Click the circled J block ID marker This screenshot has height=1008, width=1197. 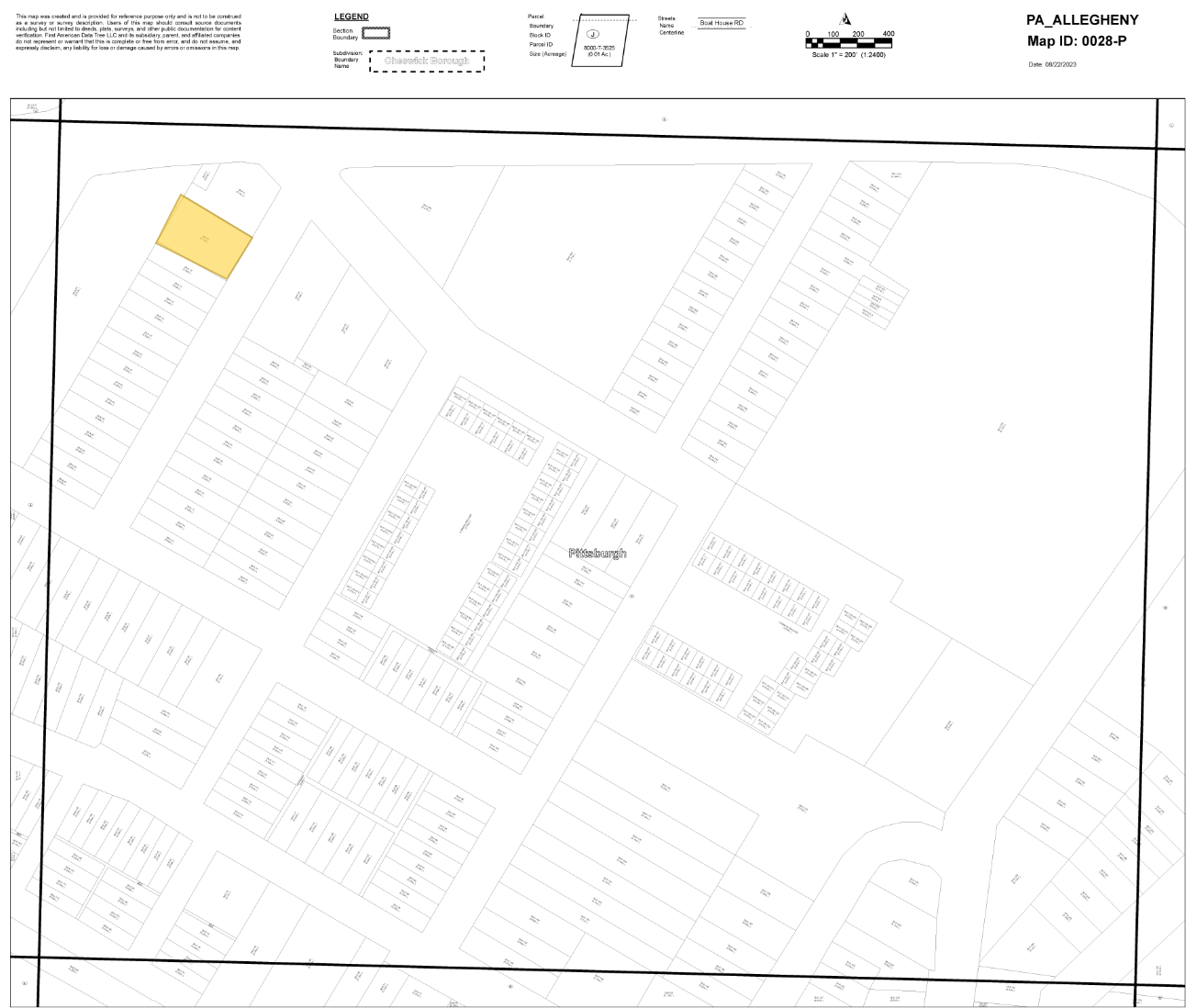point(592,34)
